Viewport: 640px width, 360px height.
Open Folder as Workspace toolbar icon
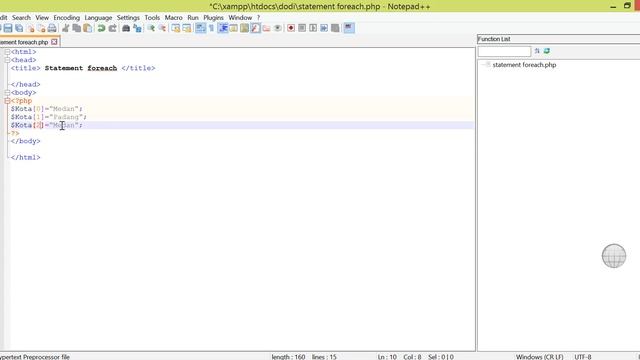pos(267,28)
